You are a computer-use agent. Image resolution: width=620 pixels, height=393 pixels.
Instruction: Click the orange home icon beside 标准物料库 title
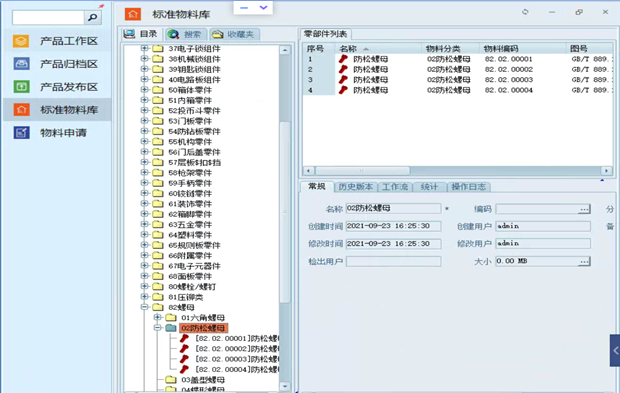coord(133,14)
